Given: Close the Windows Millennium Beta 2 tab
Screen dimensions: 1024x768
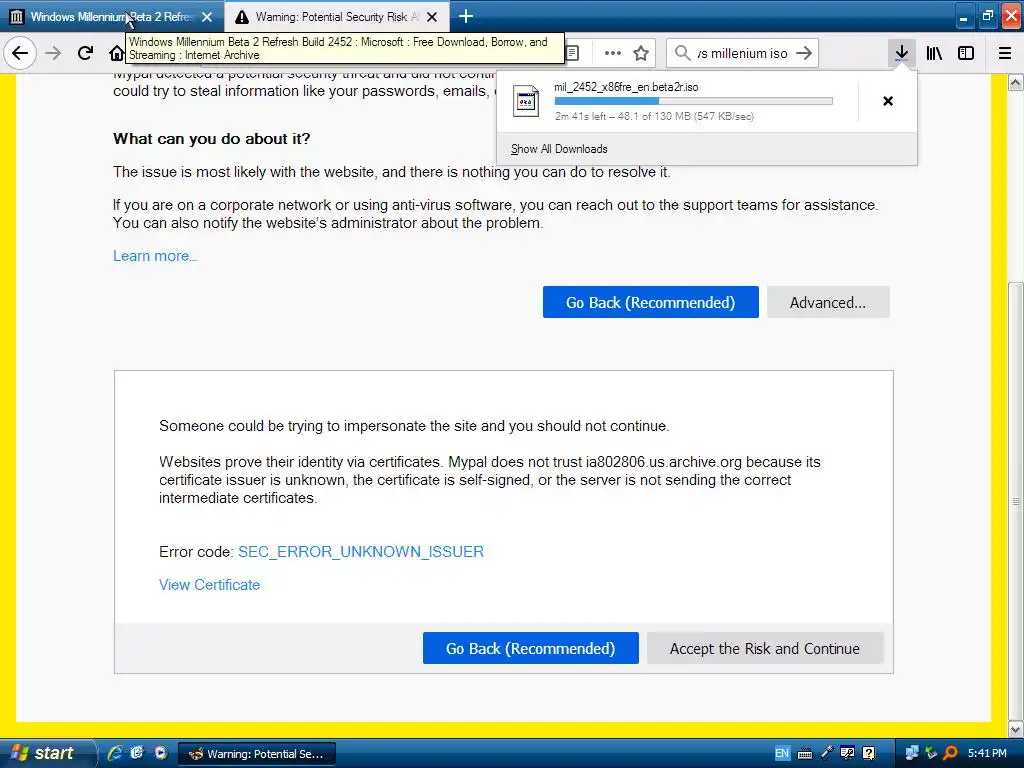Looking at the screenshot, I should (207, 17).
